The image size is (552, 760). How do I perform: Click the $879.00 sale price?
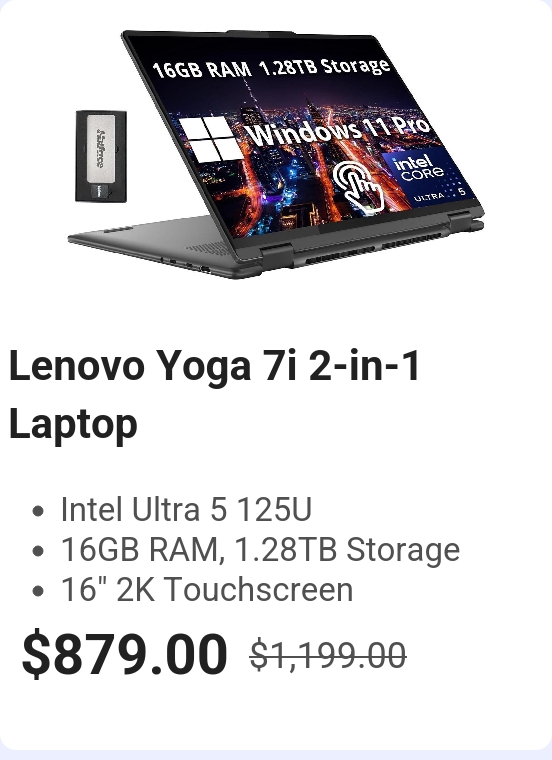point(125,653)
